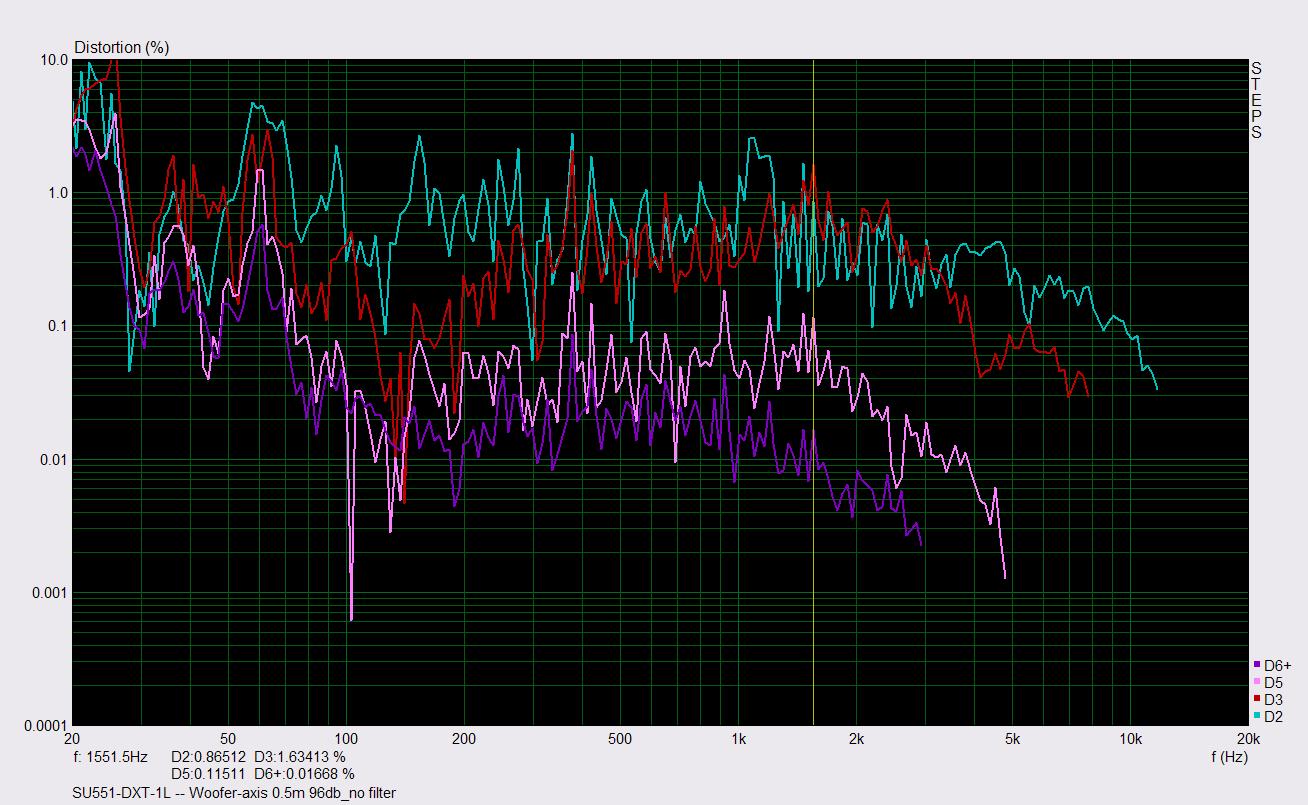This screenshot has width=1308, height=805.
Task: Click the "1.0" Y-axis label
Action: [x=58, y=193]
